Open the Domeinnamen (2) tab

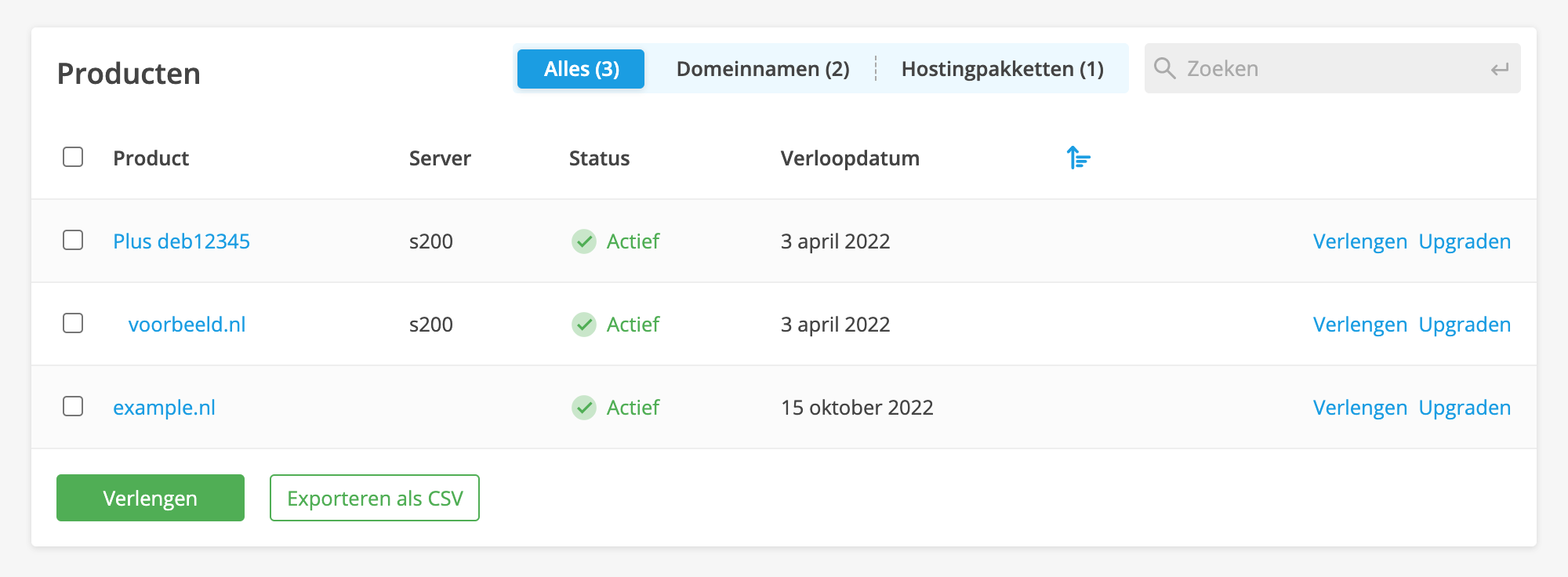tap(762, 69)
